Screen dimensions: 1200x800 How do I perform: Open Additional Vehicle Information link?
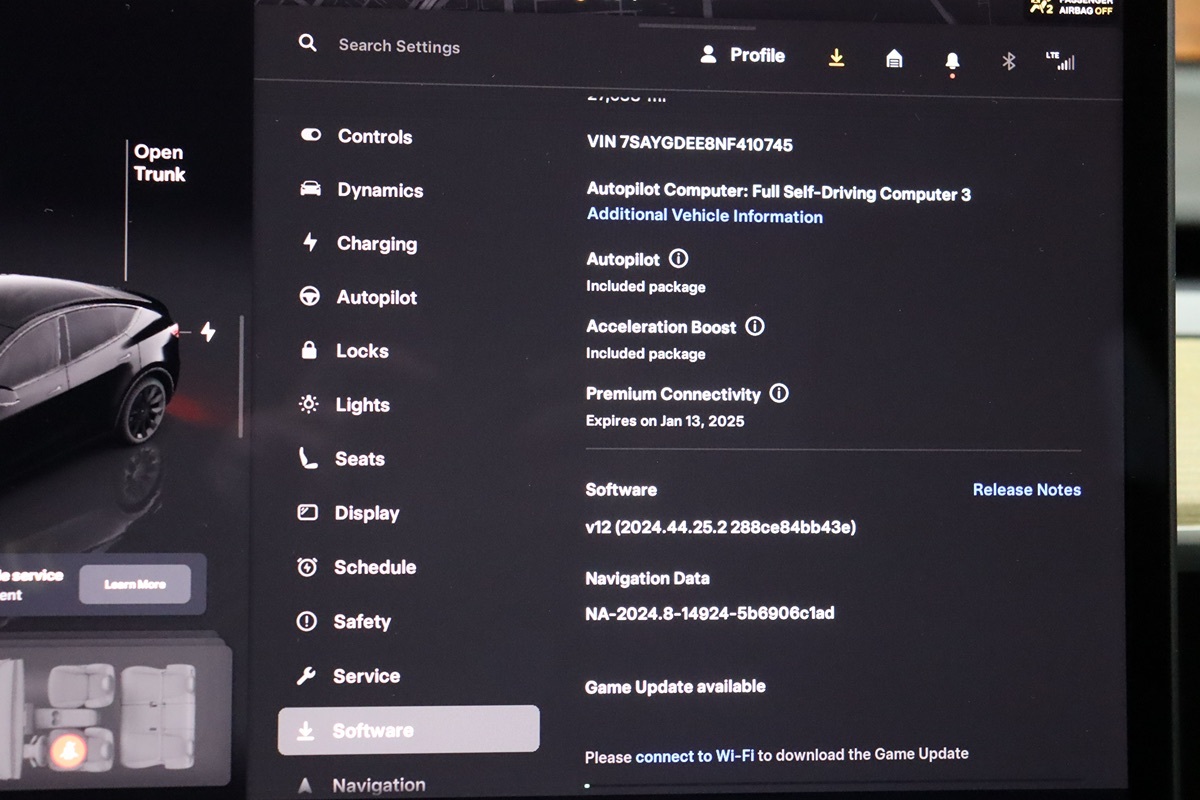[704, 216]
